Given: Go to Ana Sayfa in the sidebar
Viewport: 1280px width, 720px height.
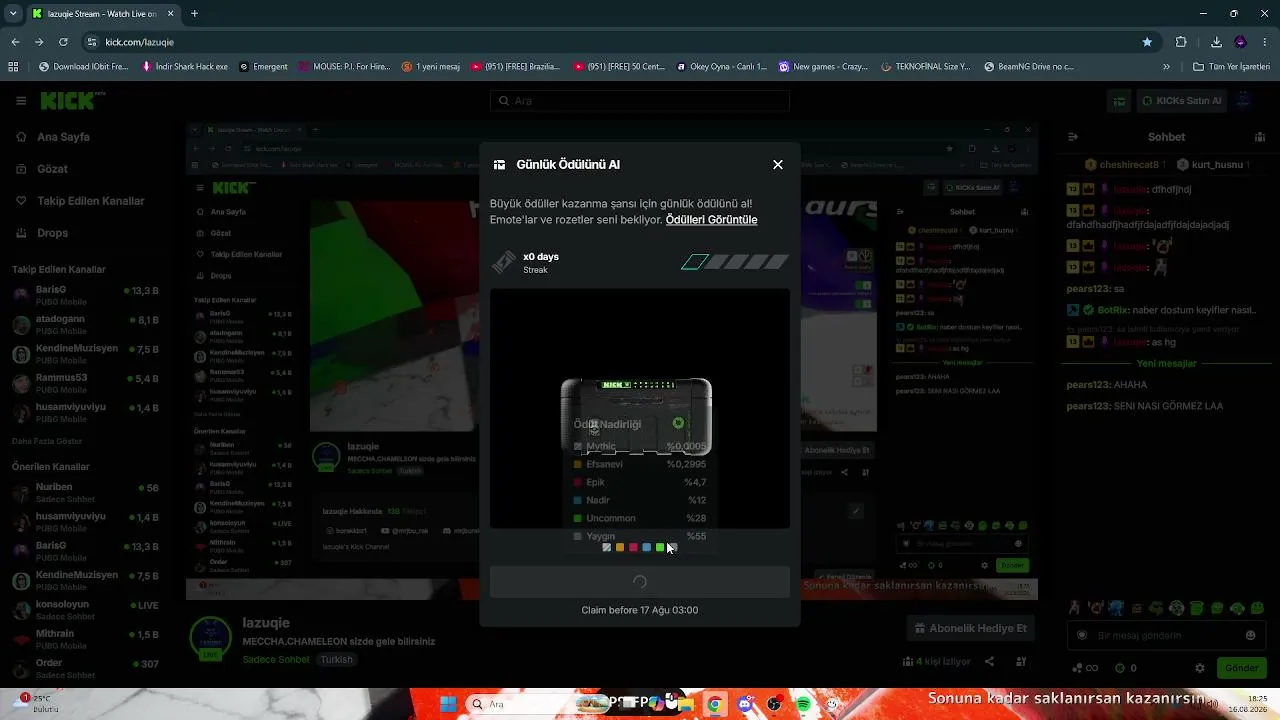Looking at the screenshot, I should click(x=63, y=137).
